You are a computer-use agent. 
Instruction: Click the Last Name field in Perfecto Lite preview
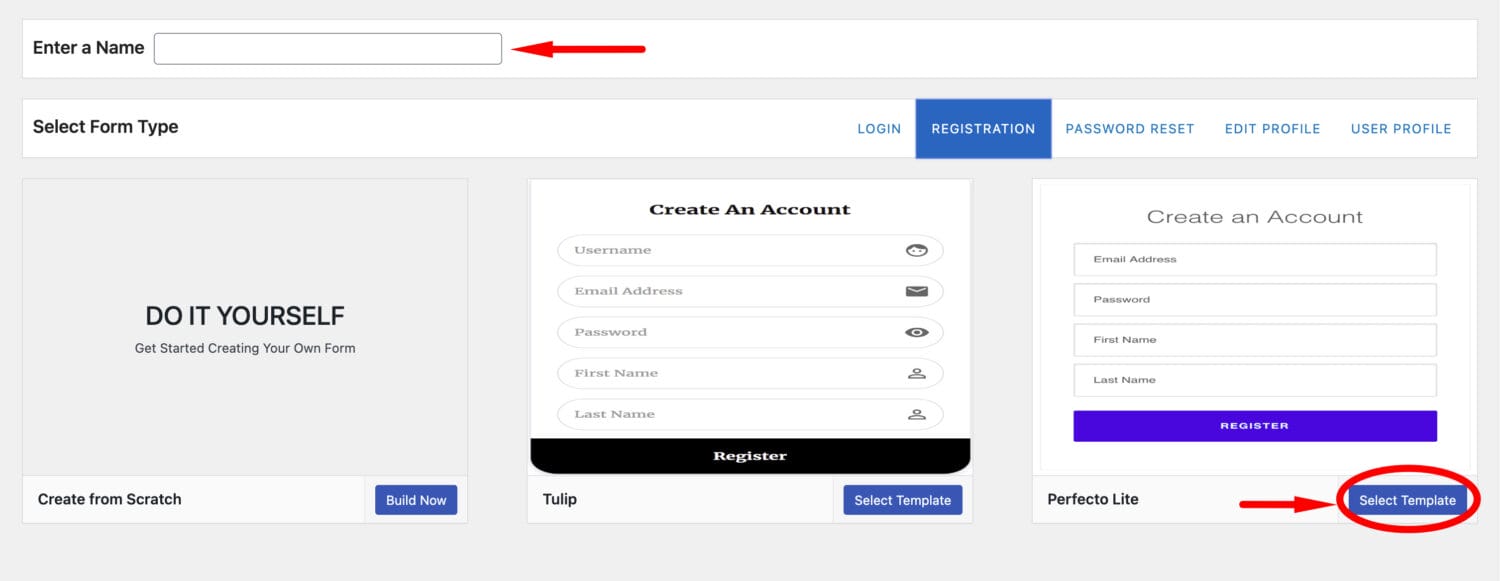(1255, 380)
